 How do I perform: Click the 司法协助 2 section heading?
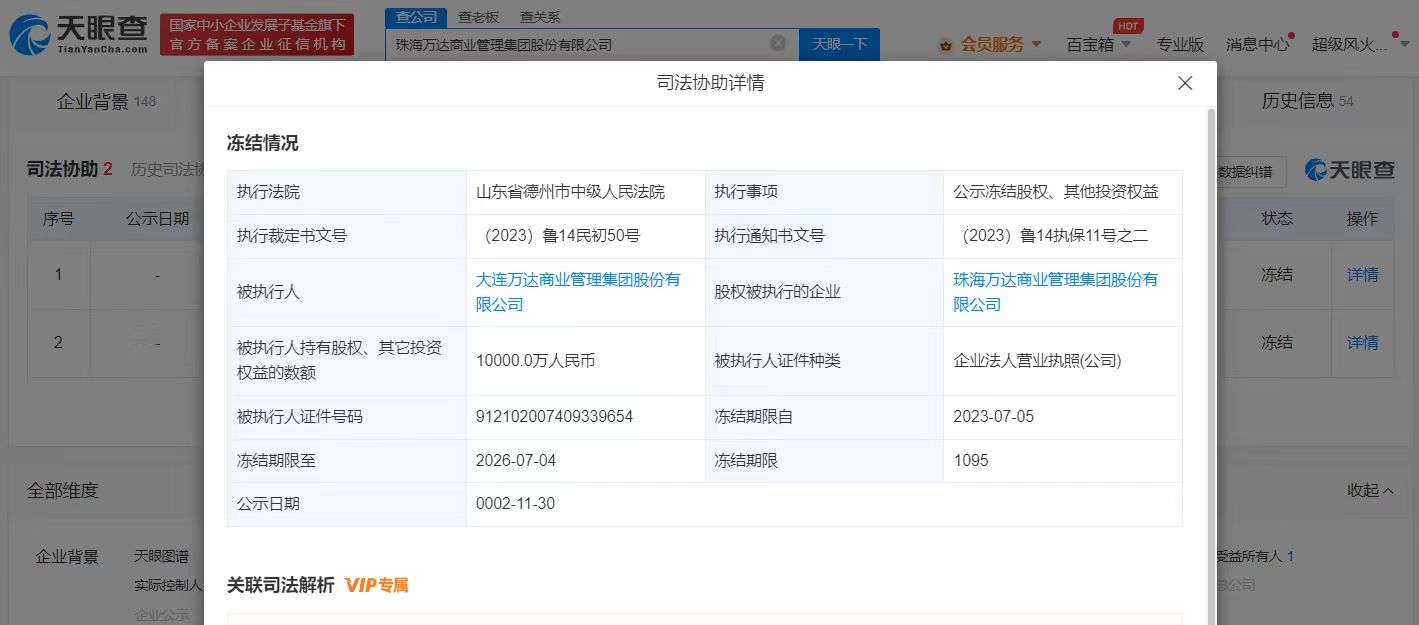(x=70, y=169)
